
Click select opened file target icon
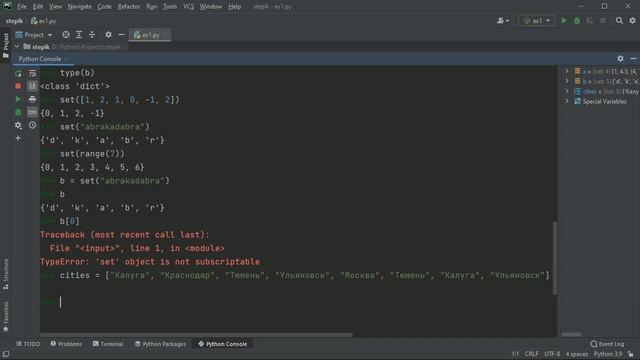pyautogui.click(x=66, y=35)
